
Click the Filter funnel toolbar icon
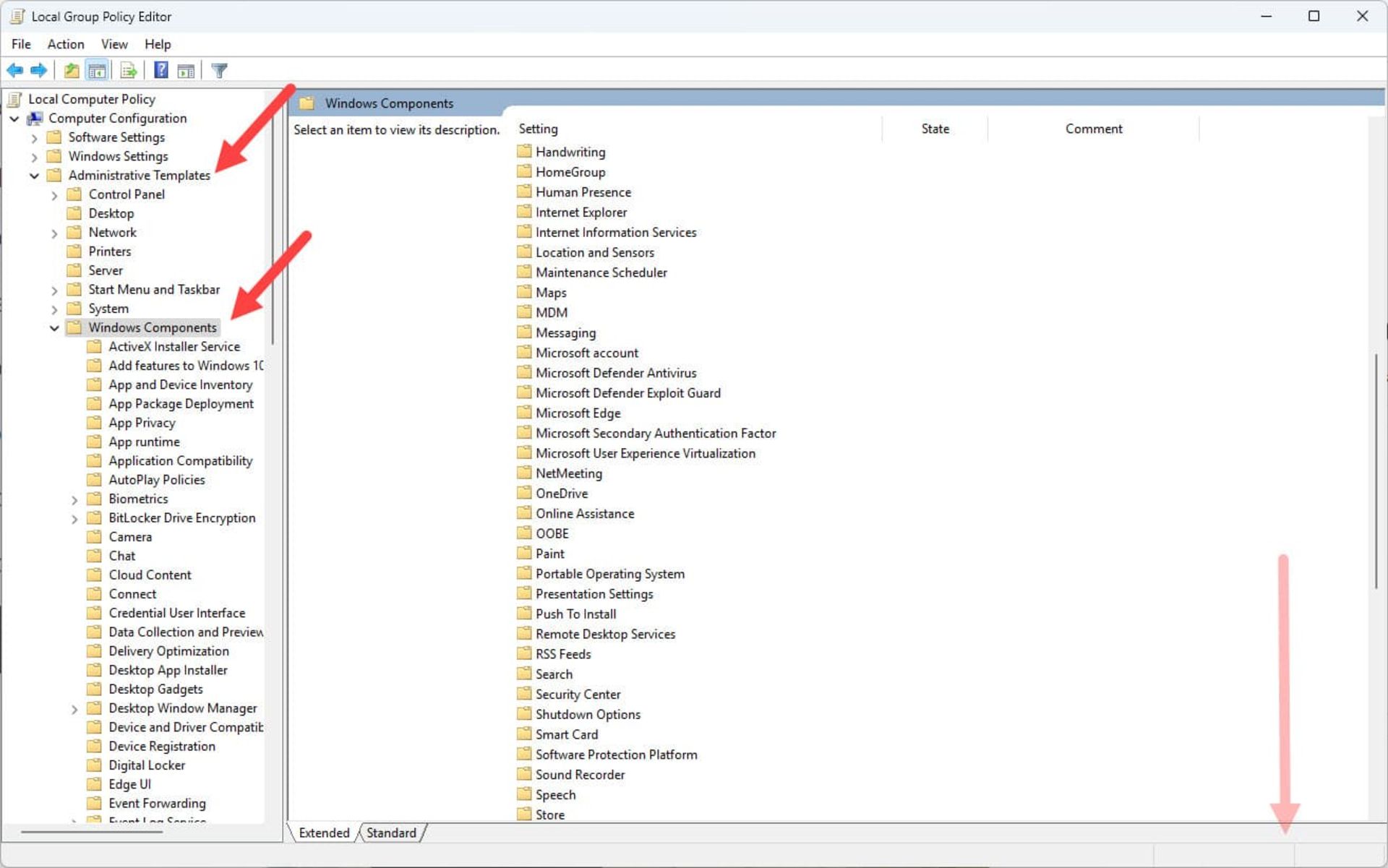click(219, 70)
